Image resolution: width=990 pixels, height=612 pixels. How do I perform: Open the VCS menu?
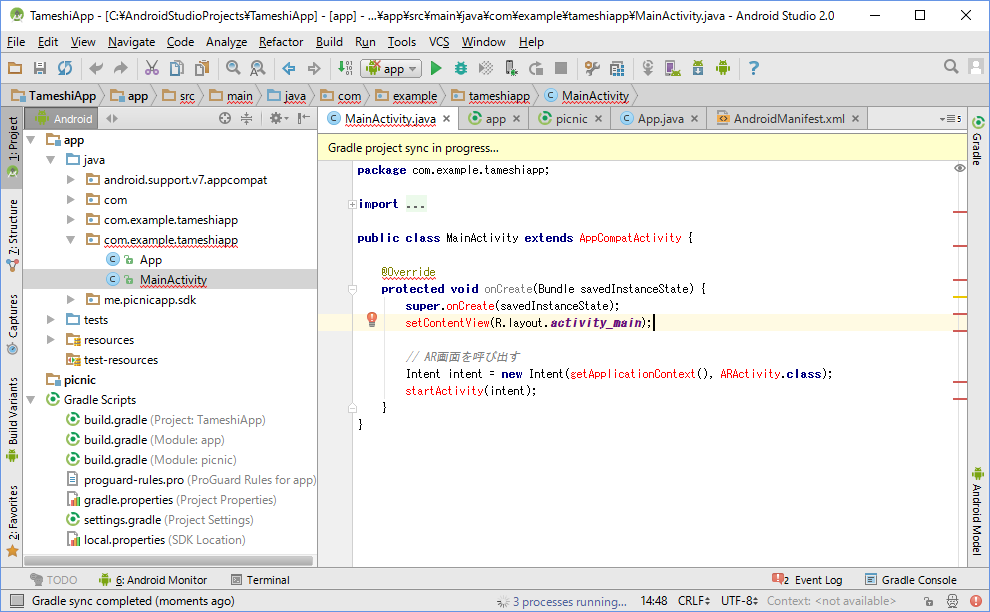(439, 42)
